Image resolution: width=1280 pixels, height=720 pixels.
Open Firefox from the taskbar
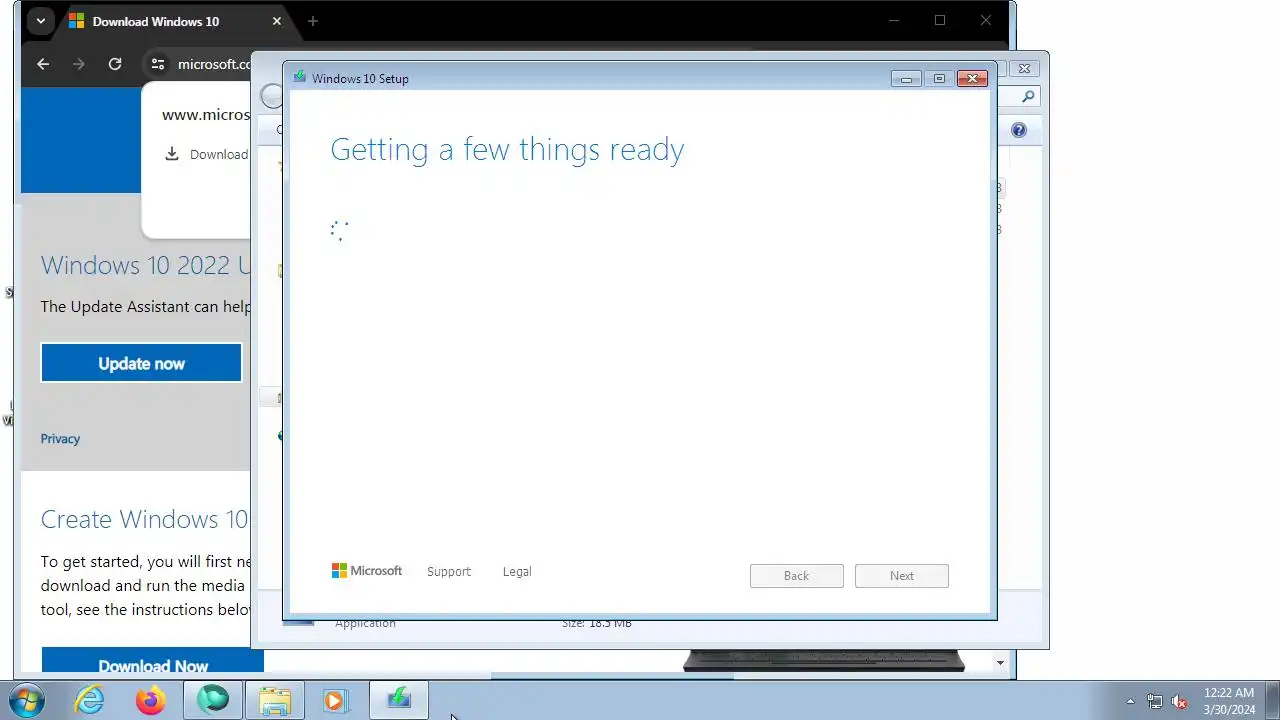(x=151, y=700)
